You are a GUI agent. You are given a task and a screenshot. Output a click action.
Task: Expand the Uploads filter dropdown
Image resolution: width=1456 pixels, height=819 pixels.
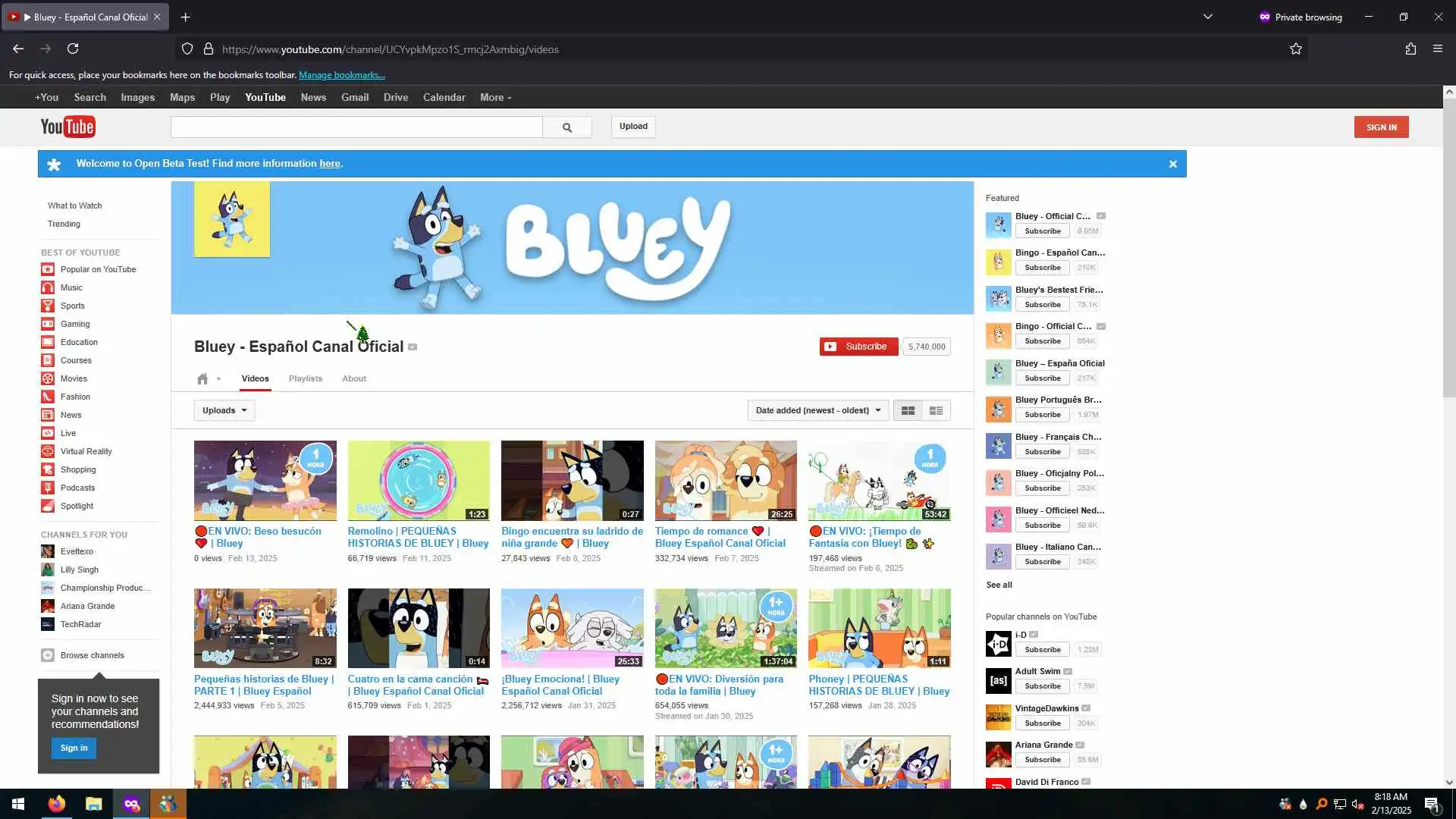click(x=224, y=410)
